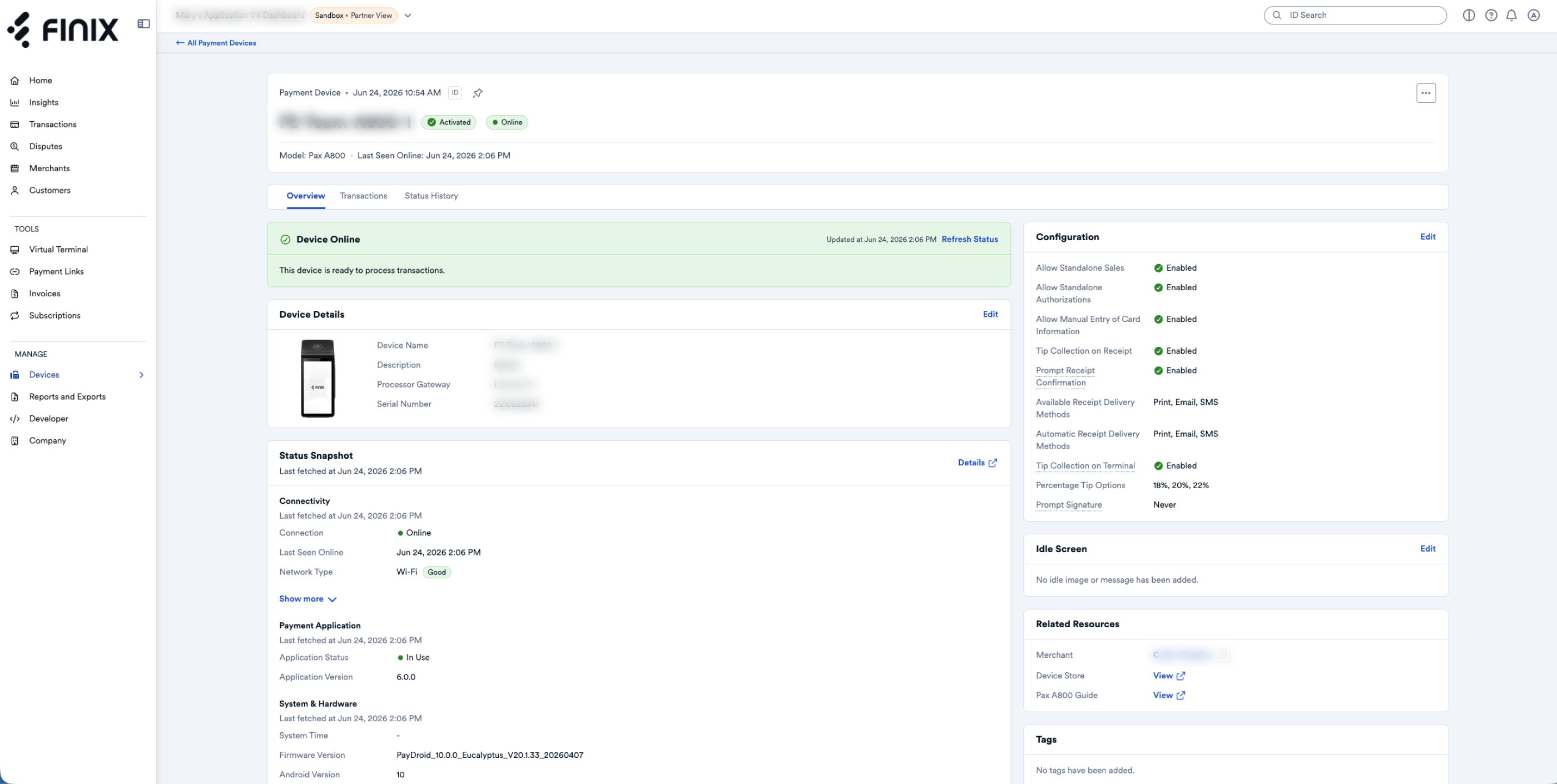1557x784 pixels.
Task: Edit the Configuration section
Action: pos(1427,237)
